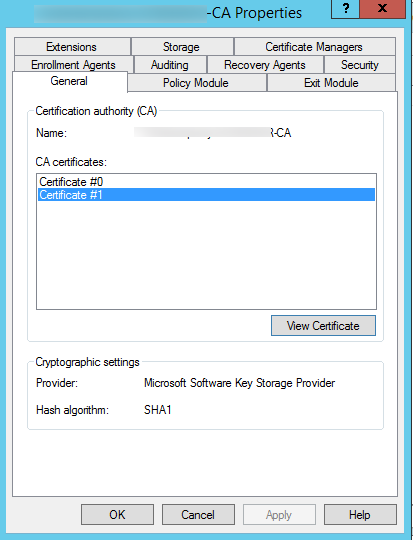Viewport: 413px width, 540px height.
Task: Switch to Policy Module tab
Action: tap(196, 83)
